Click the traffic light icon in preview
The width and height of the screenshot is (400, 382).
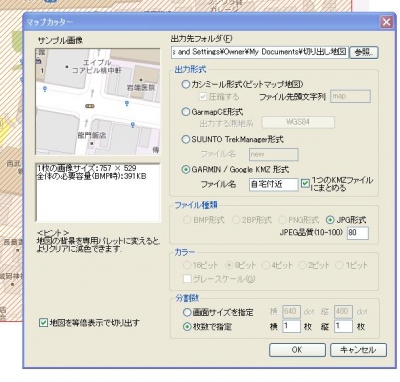coord(90,106)
